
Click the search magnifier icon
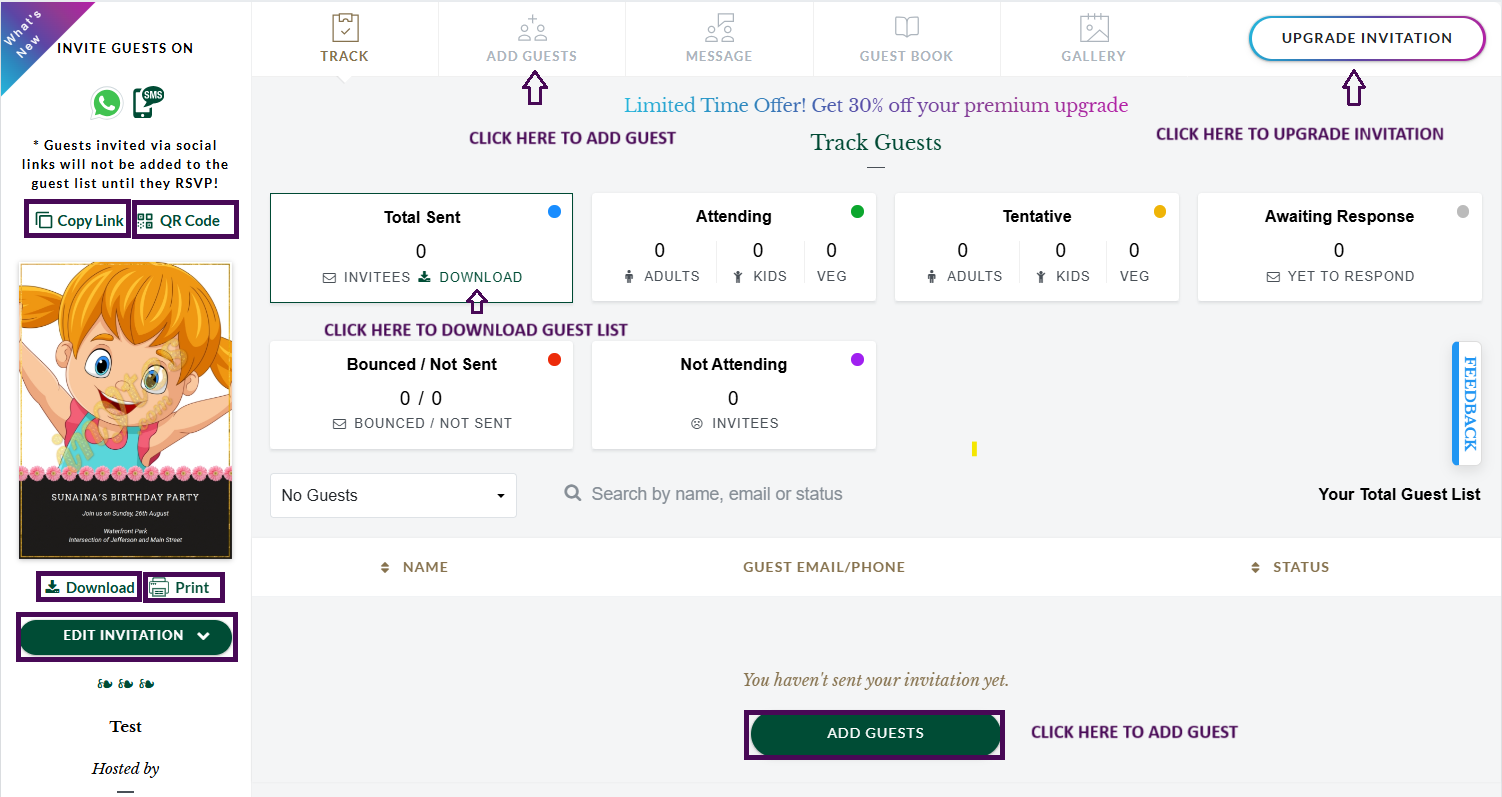pyautogui.click(x=573, y=493)
